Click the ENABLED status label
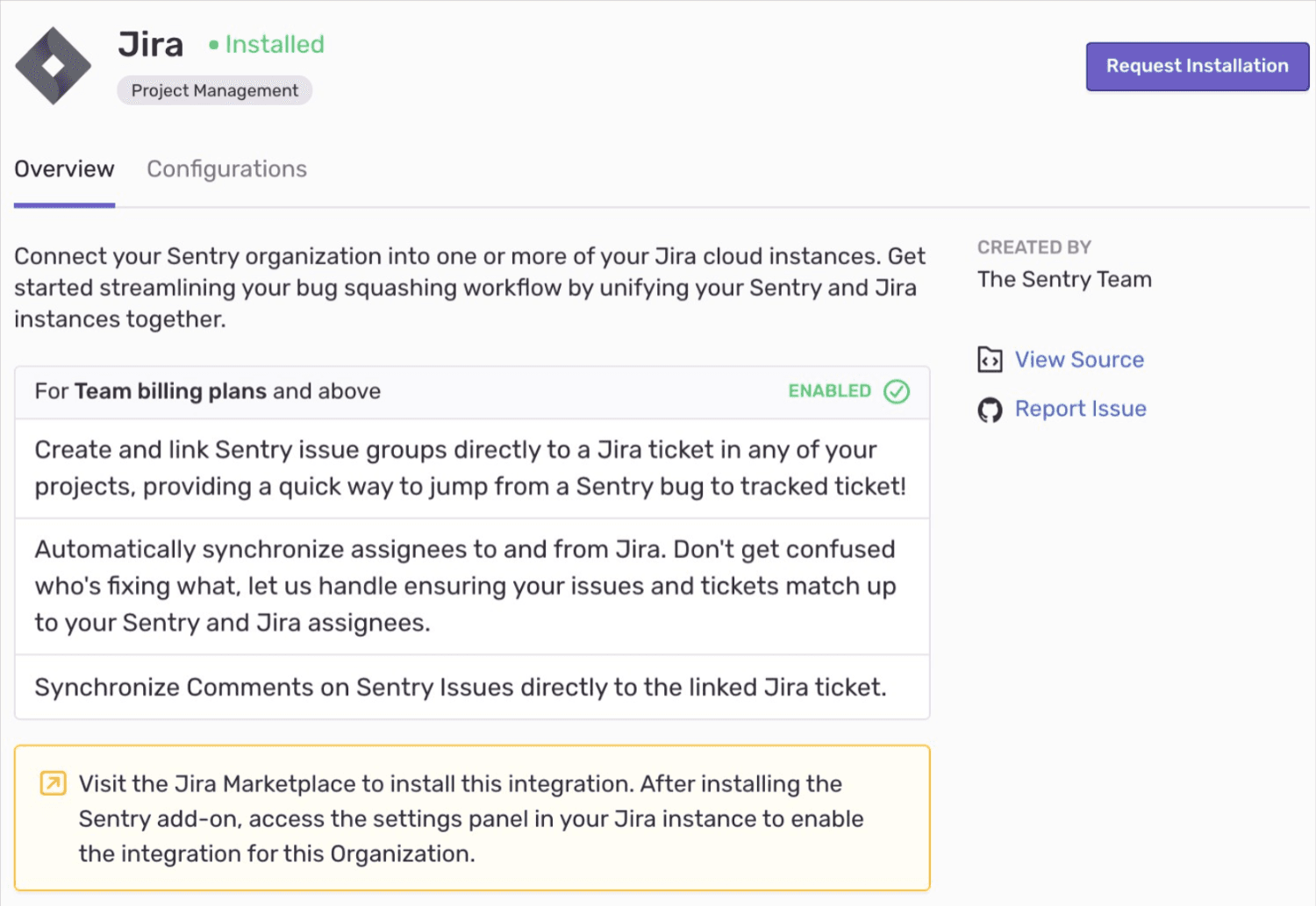The image size is (1316, 906). click(828, 391)
